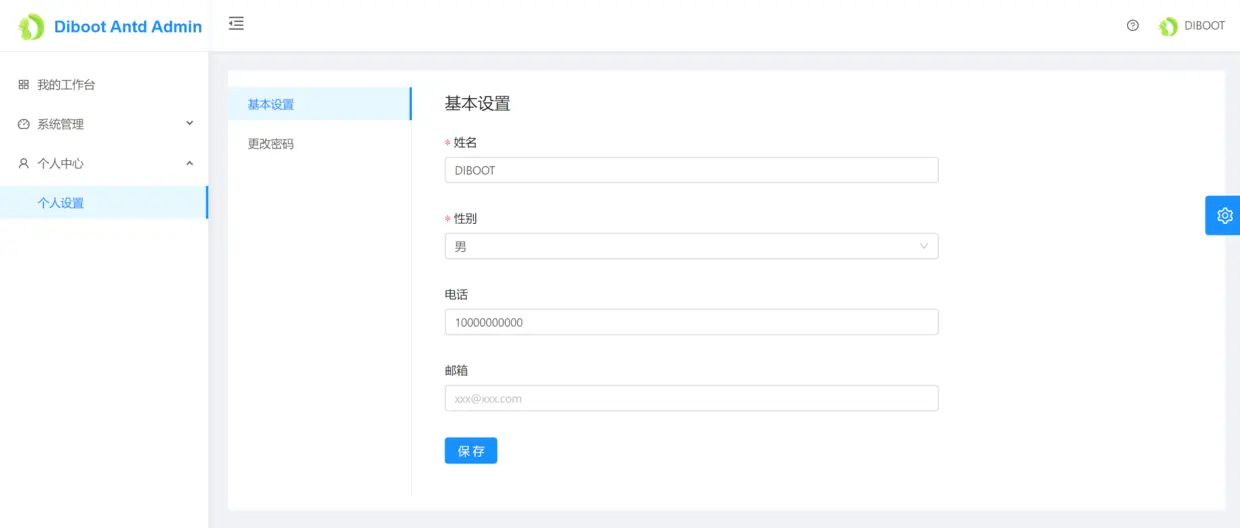Click the 邮箱 field label
The width and height of the screenshot is (1240, 528).
point(456,371)
